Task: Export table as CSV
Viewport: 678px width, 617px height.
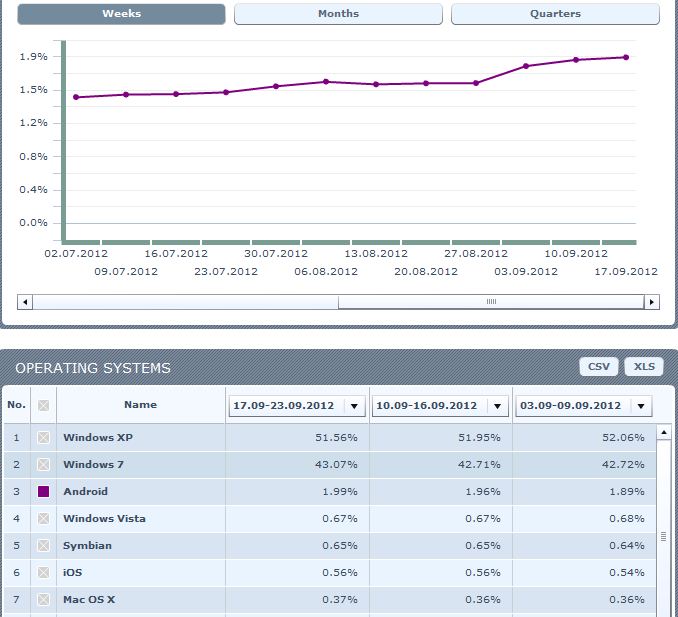Action: [x=598, y=367]
